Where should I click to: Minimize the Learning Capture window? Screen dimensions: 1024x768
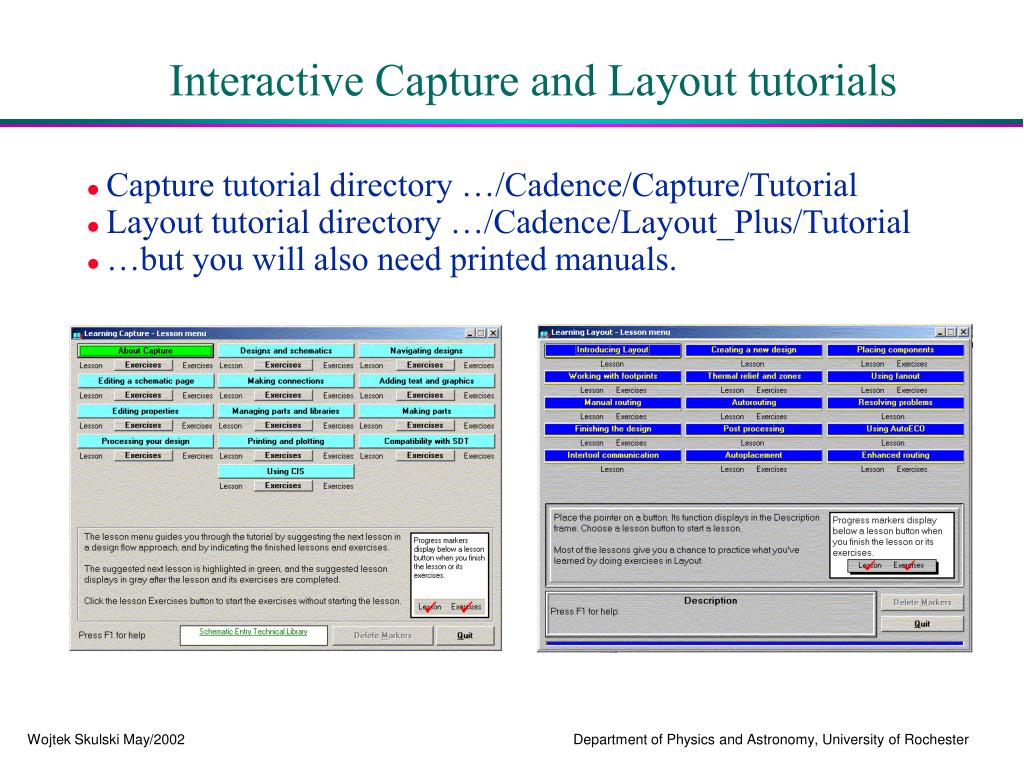pos(471,333)
